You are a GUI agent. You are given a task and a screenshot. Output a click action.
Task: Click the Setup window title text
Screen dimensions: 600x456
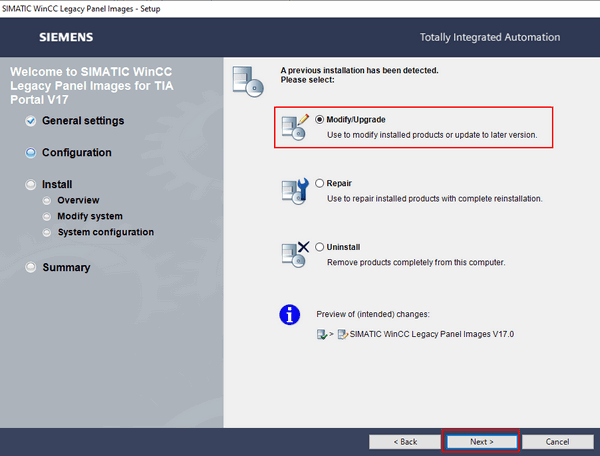81,9
